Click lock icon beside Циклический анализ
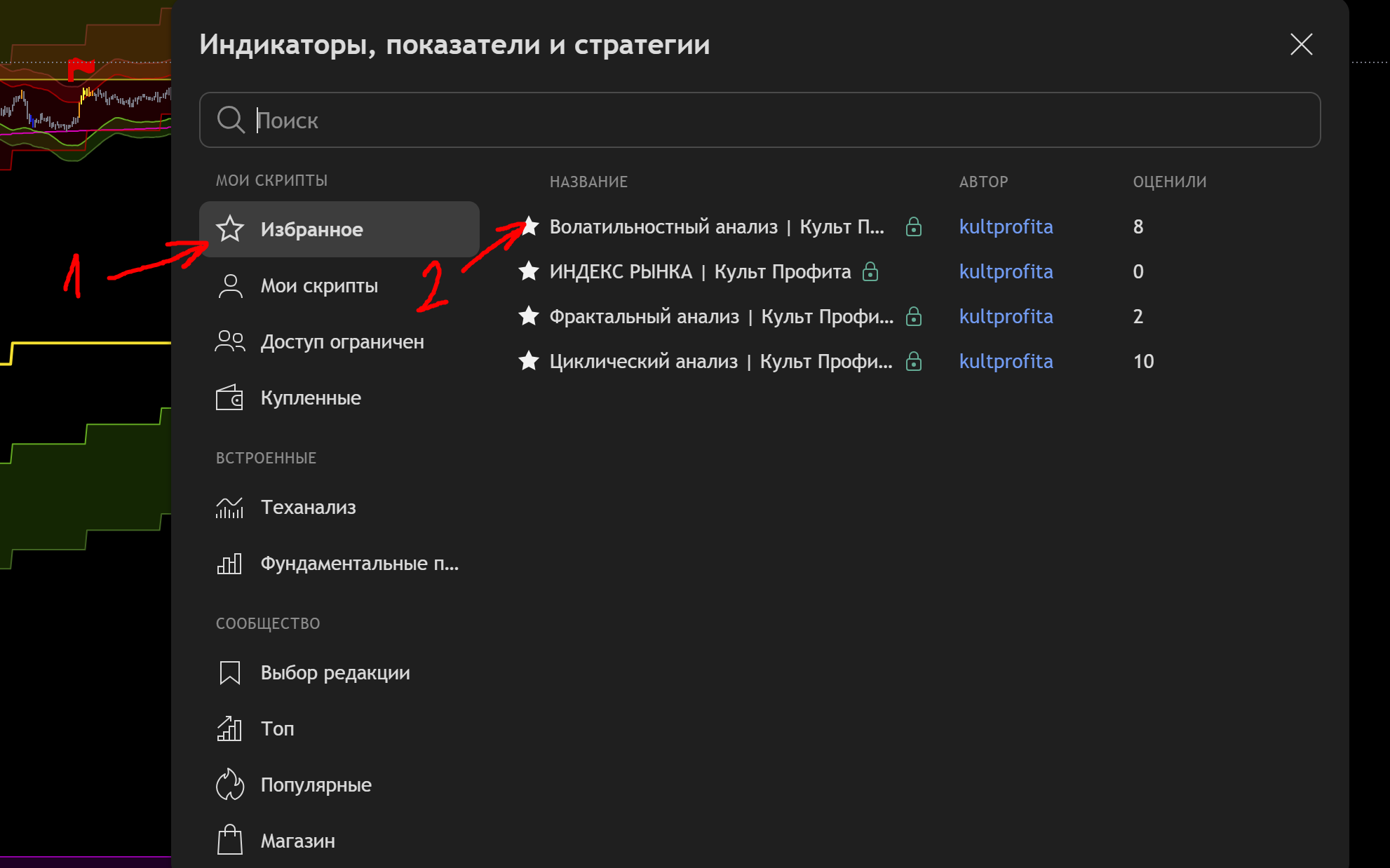Viewport: 1390px width, 868px height. 913,361
